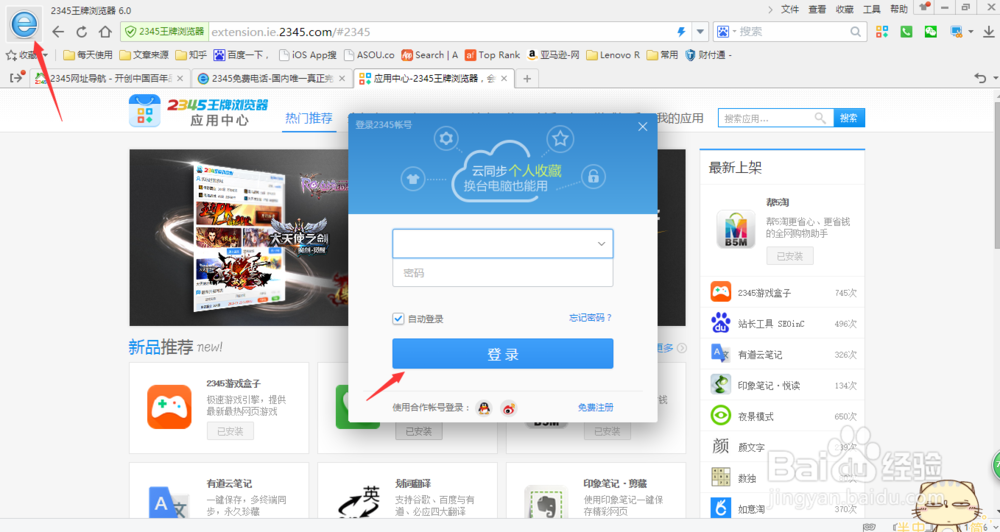Open the Lenovo R bookmark folder
Screen dimensions: 1000x532
(x=612, y=55)
